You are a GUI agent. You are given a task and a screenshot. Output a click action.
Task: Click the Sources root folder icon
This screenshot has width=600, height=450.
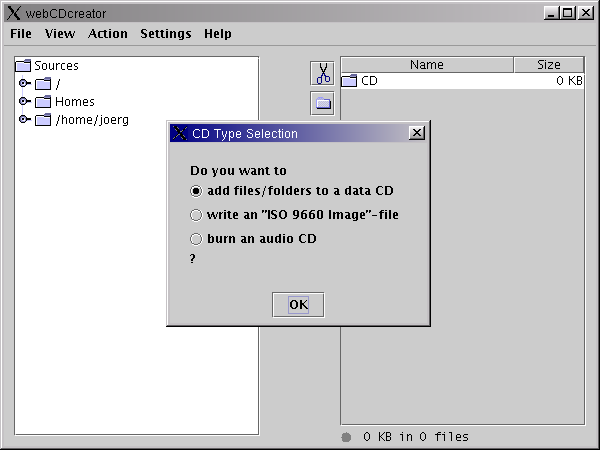click(23, 66)
